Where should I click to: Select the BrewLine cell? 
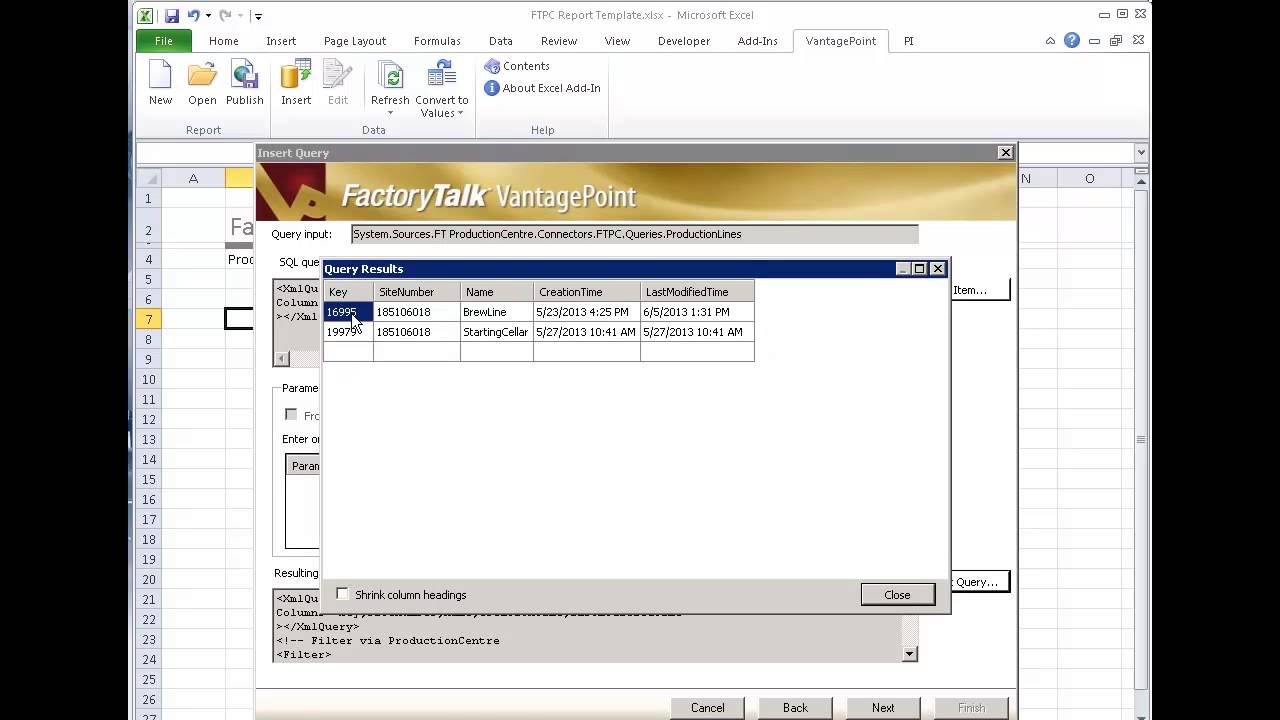[x=497, y=312]
